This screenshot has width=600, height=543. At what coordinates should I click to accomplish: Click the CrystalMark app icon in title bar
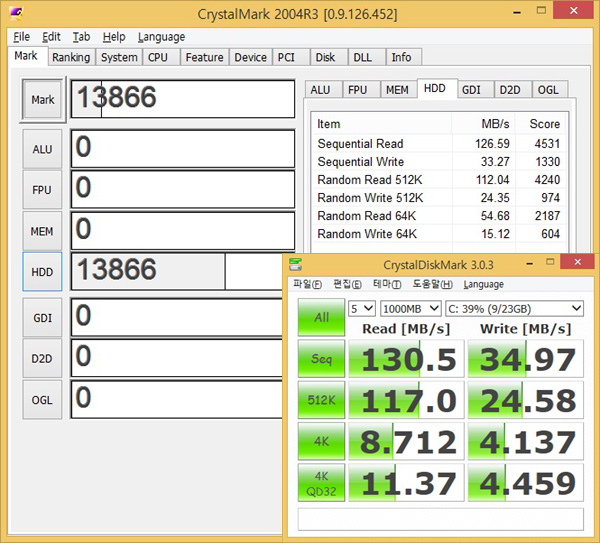(x=16, y=14)
